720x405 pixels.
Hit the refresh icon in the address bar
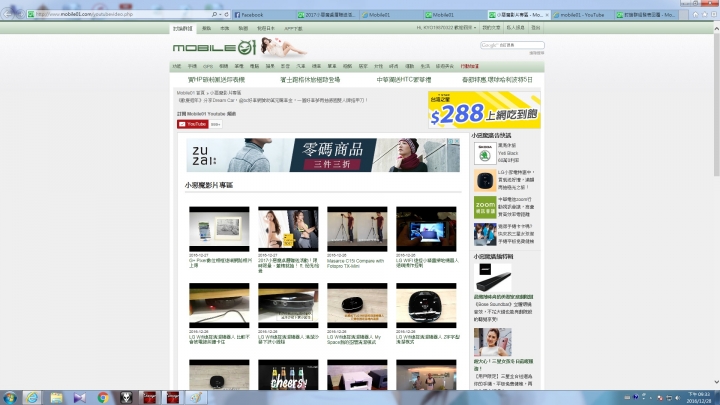[226, 15]
